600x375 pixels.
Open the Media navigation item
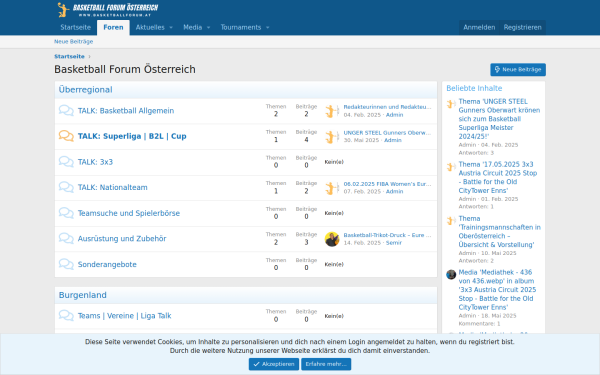tap(192, 28)
